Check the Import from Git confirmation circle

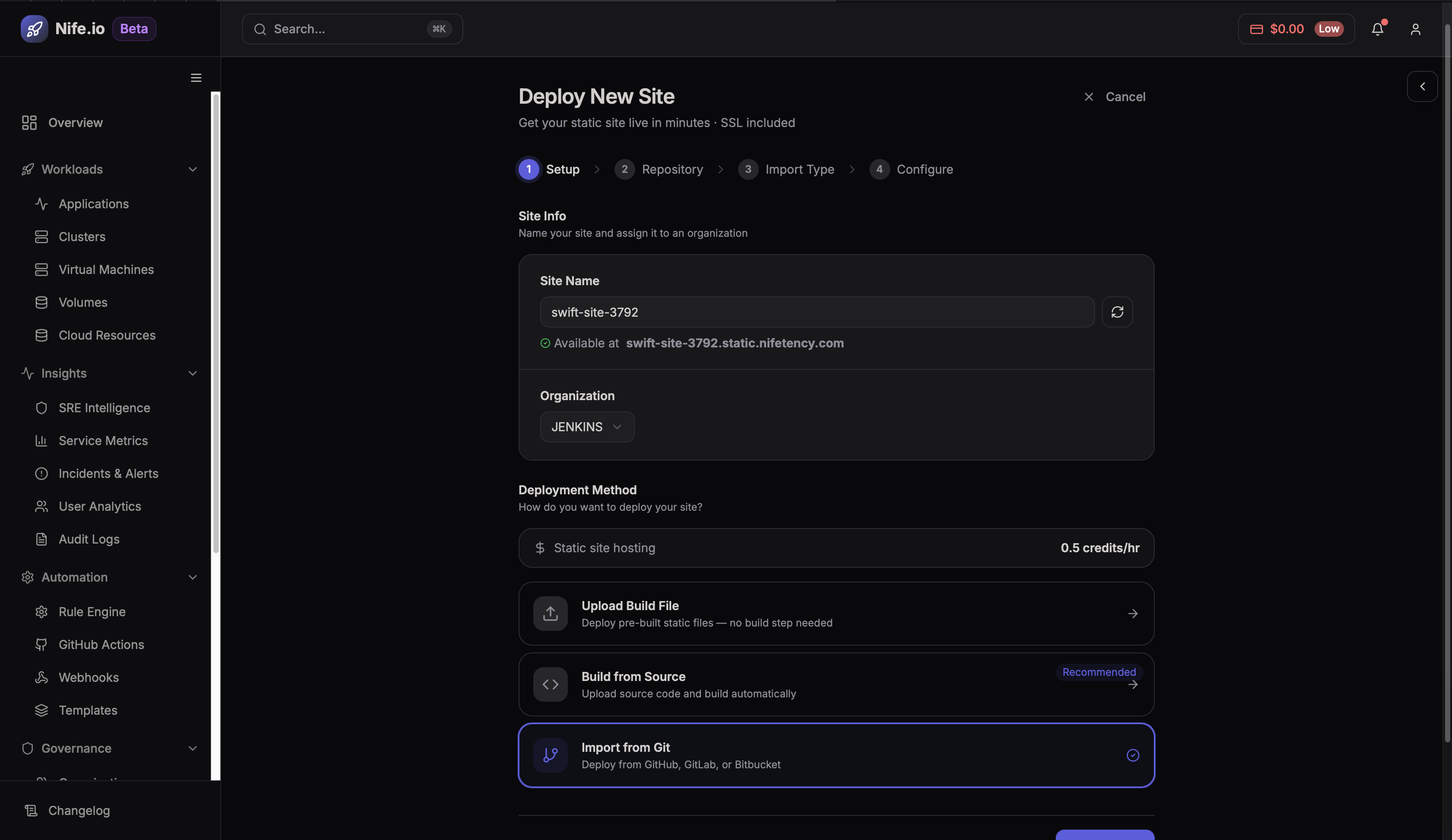point(1133,755)
